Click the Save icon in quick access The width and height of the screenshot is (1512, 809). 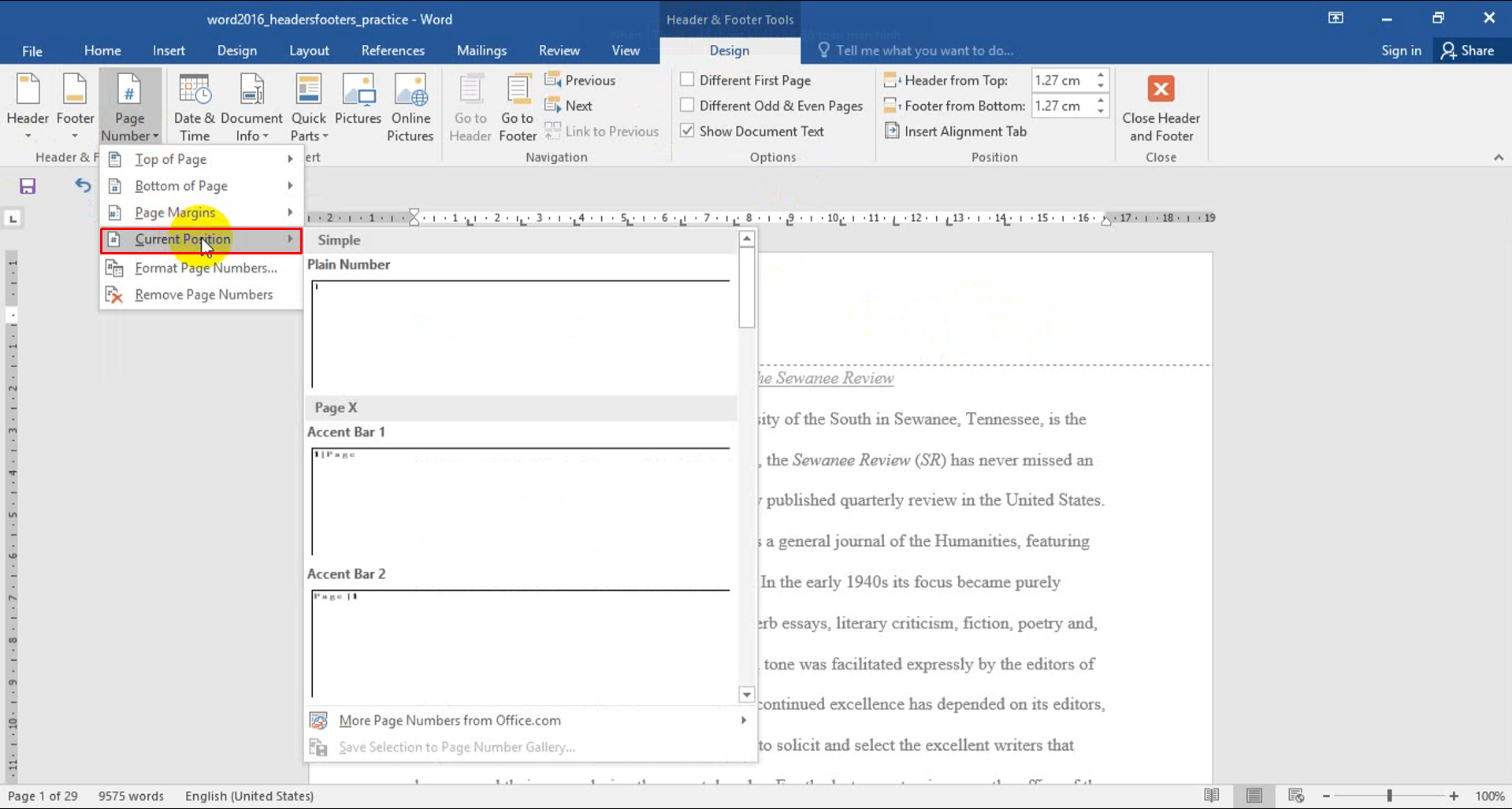coord(28,186)
